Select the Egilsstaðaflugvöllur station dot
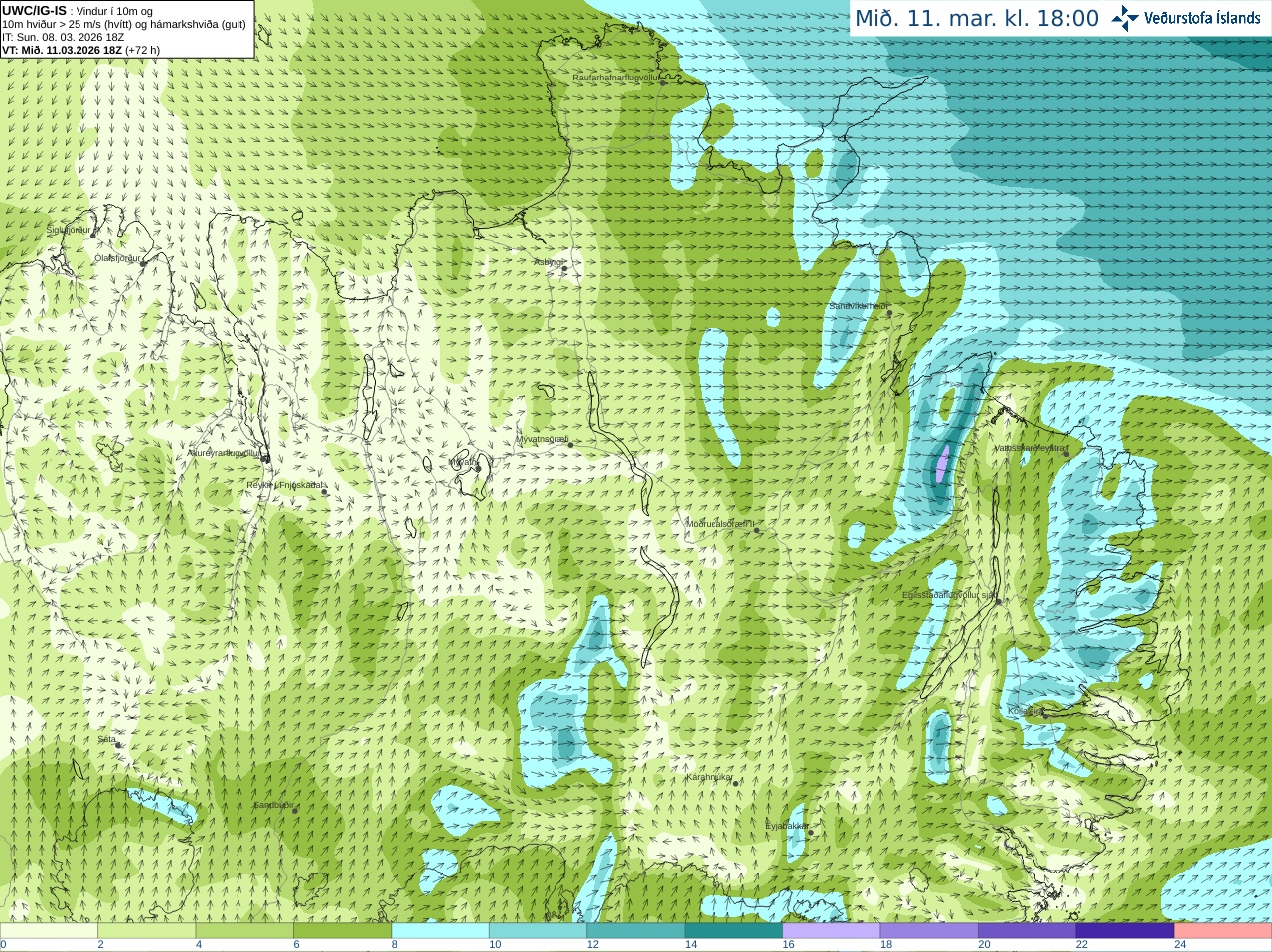The image size is (1272, 952). click(x=998, y=600)
